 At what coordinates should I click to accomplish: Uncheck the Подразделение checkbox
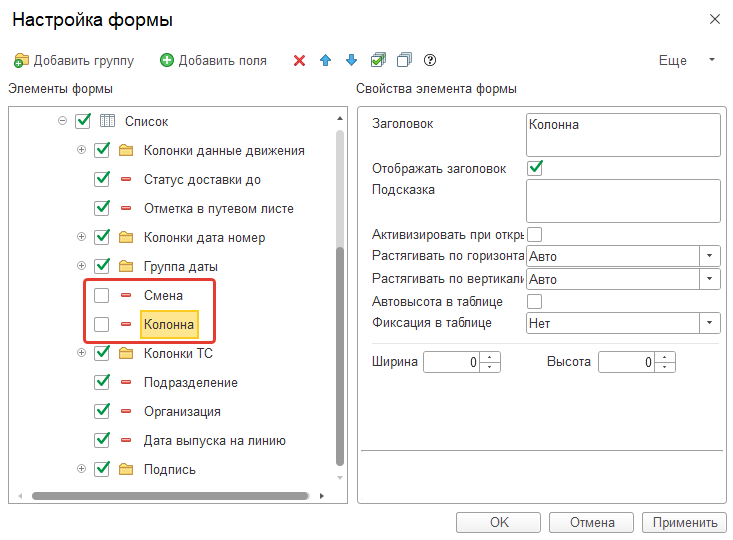click(101, 382)
